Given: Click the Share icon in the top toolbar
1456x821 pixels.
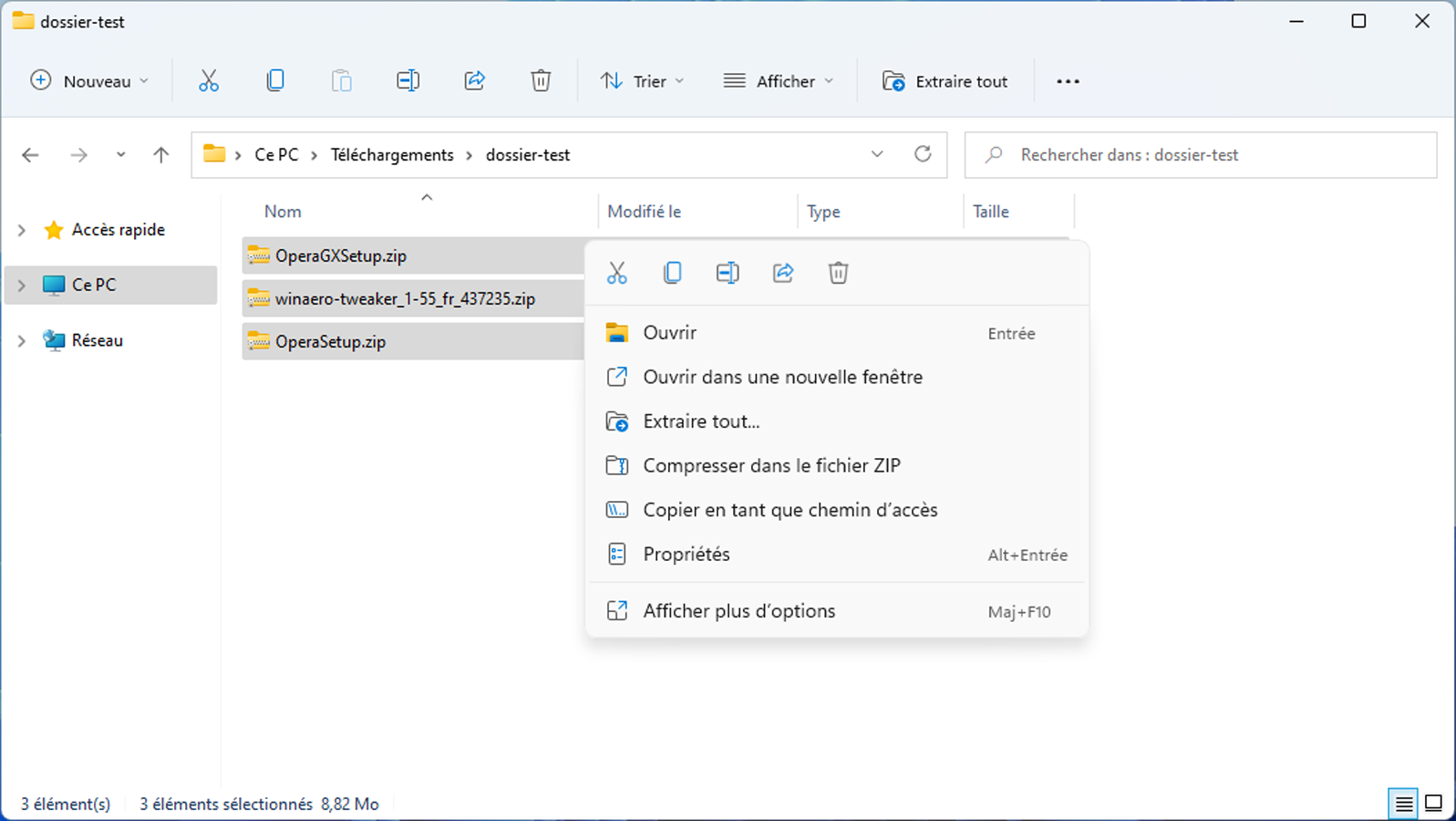Looking at the screenshot, I should coord(474,81).
